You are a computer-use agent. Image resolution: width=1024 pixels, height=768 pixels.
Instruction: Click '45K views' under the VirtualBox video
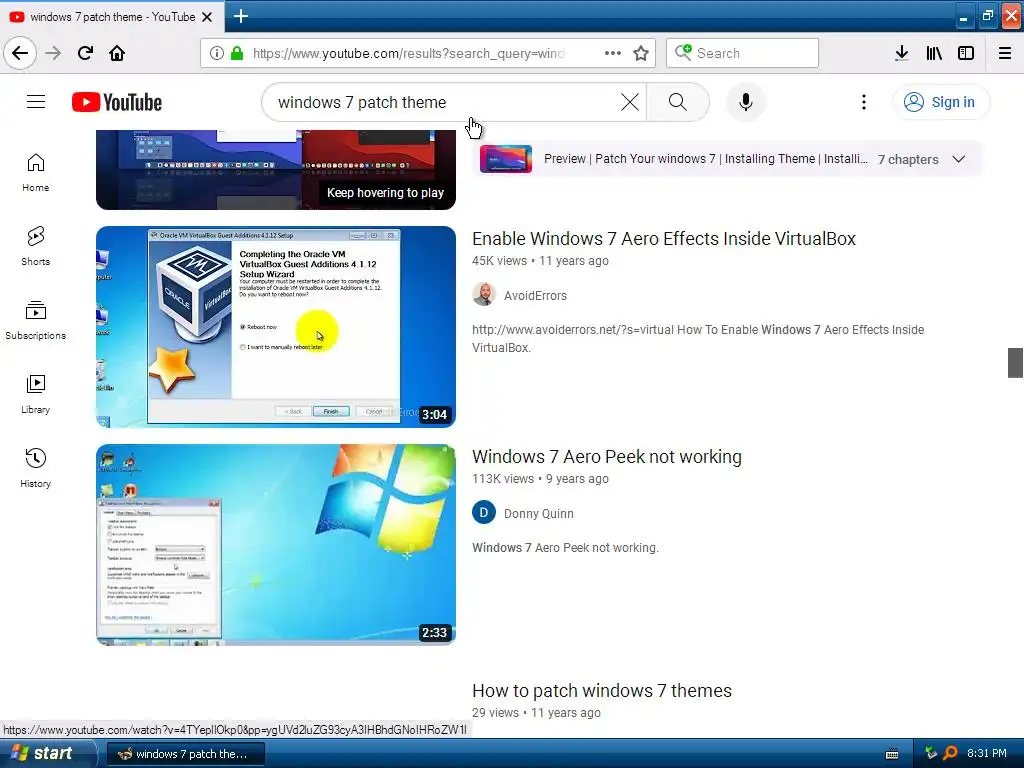tap(499, 261)
